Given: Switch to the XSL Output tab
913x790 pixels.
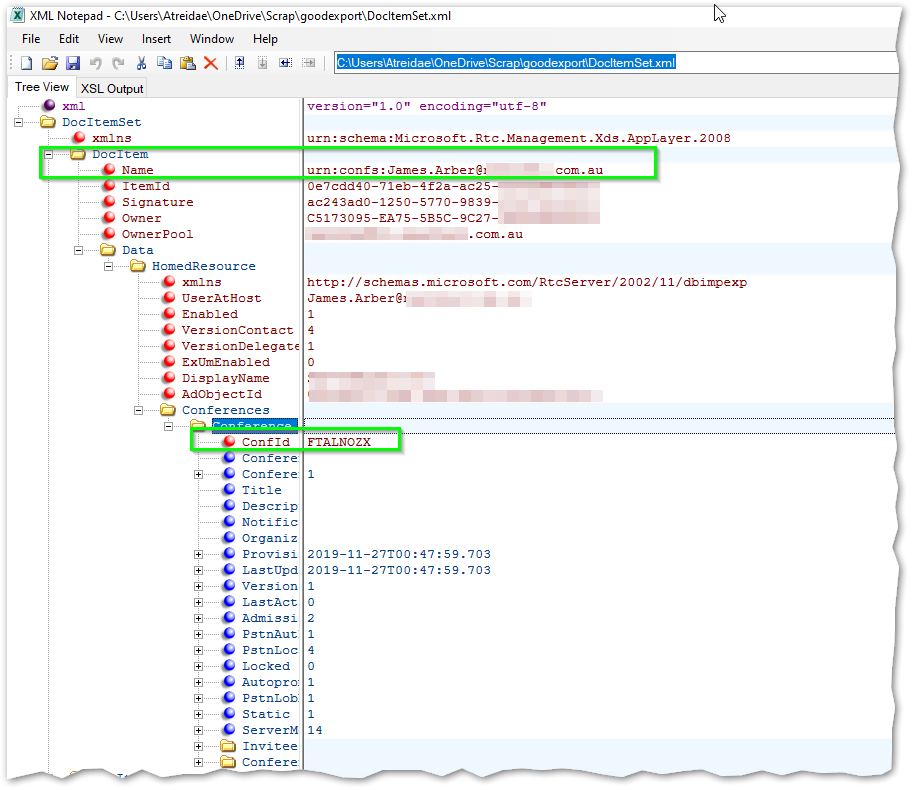Looking at the screenshot, I should pos(112,88).
